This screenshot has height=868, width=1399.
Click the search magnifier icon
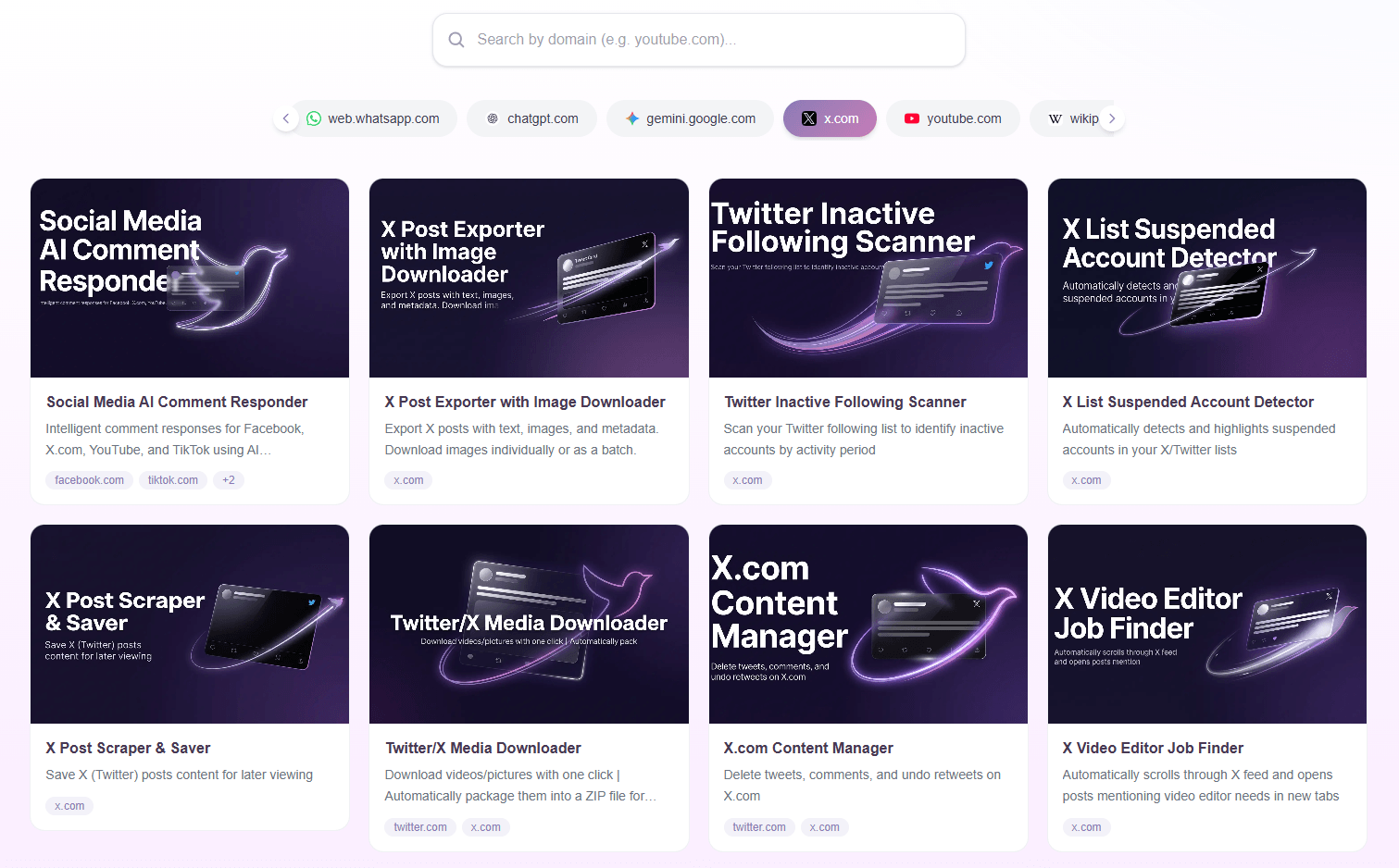456,40
